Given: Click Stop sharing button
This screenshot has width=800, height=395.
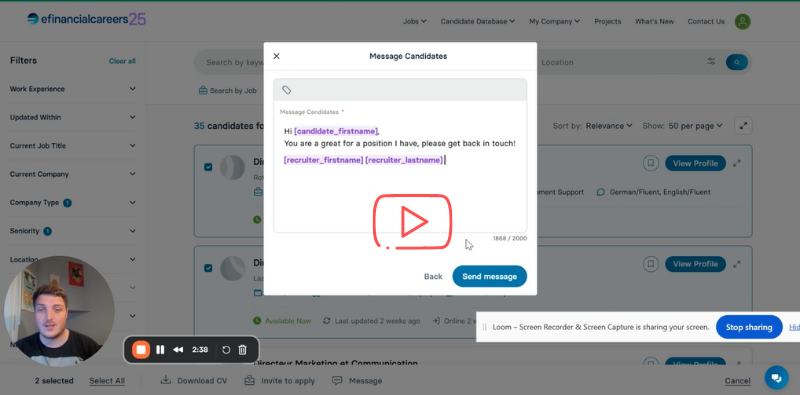Looking at the screenshot, I should click(749, 327).
